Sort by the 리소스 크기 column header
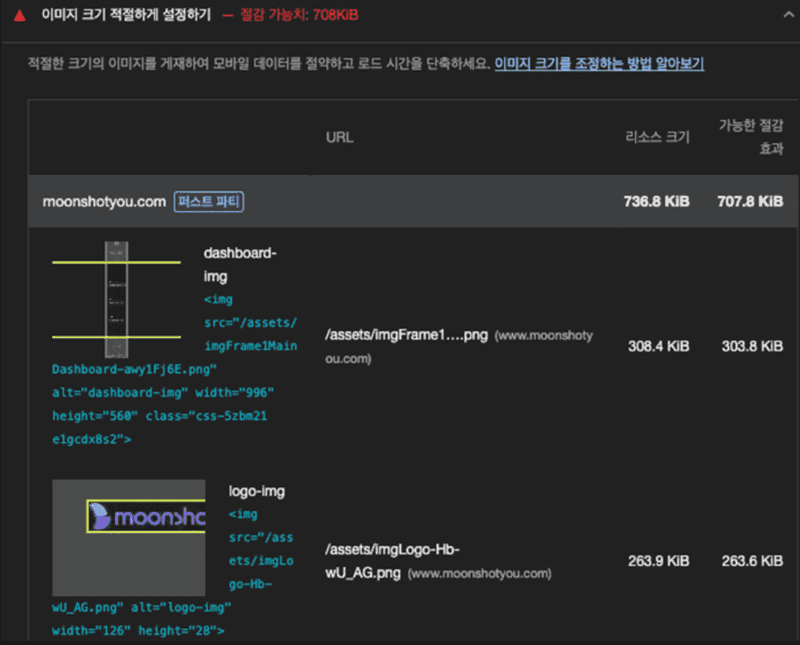This screenshot has height=645, width=800. click(656, 137)
